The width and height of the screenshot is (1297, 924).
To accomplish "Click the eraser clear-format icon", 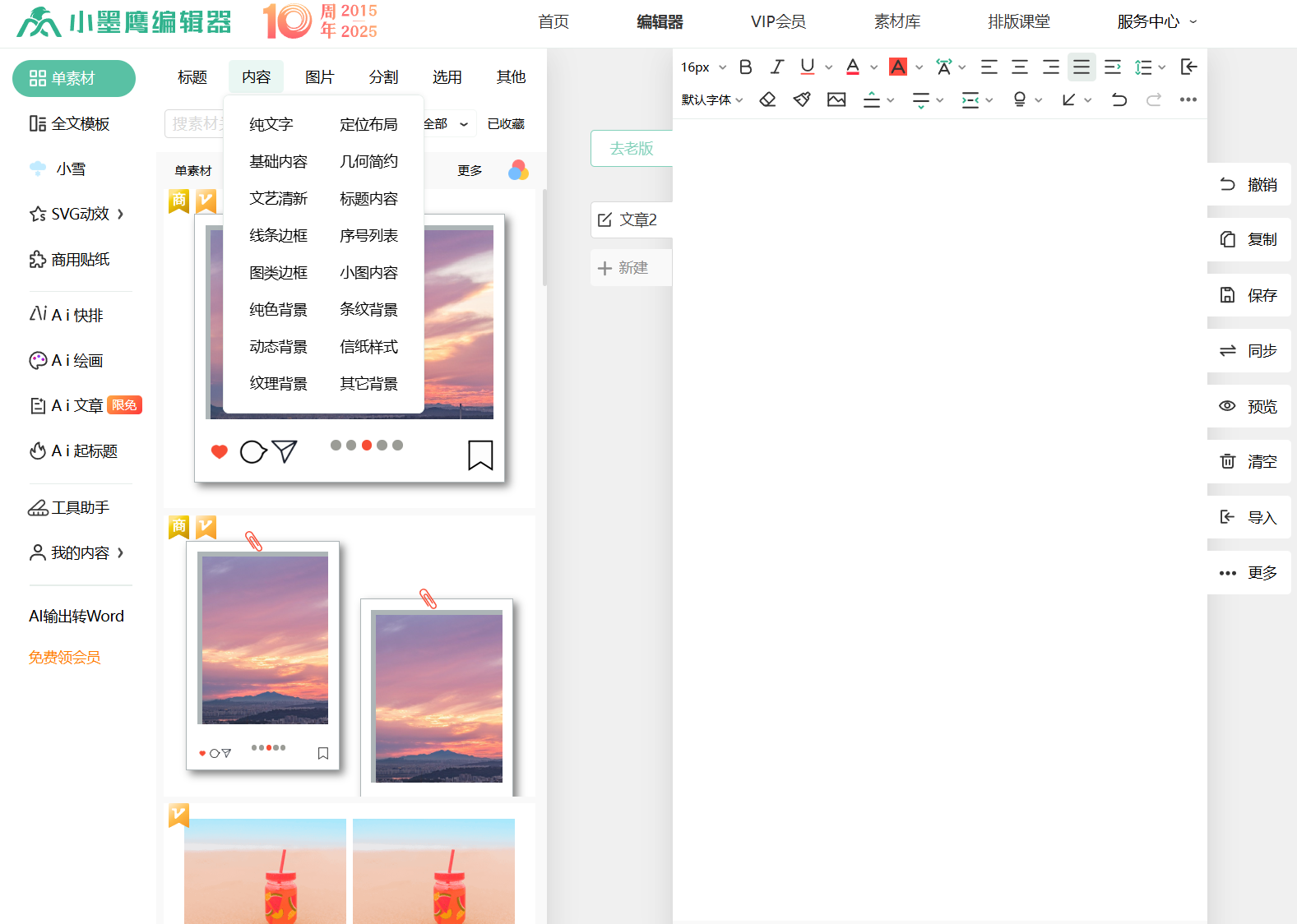I will point(767,99).
